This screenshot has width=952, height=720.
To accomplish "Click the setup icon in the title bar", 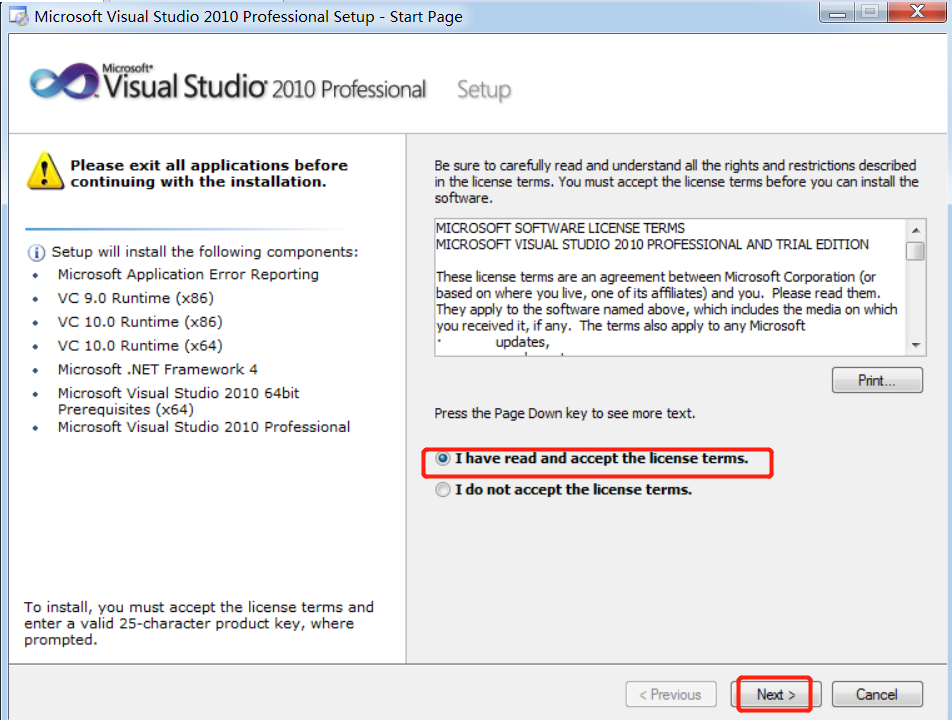I will tap(18, 17).
